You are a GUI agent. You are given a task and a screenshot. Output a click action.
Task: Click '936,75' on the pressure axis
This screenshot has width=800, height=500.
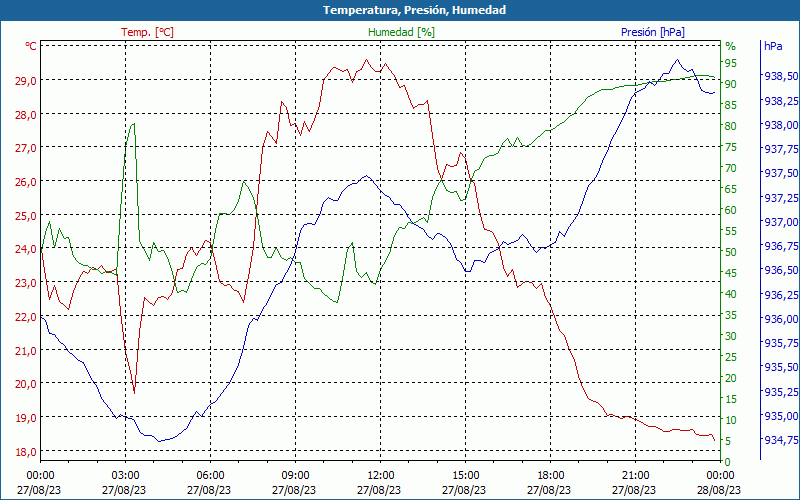781,246
